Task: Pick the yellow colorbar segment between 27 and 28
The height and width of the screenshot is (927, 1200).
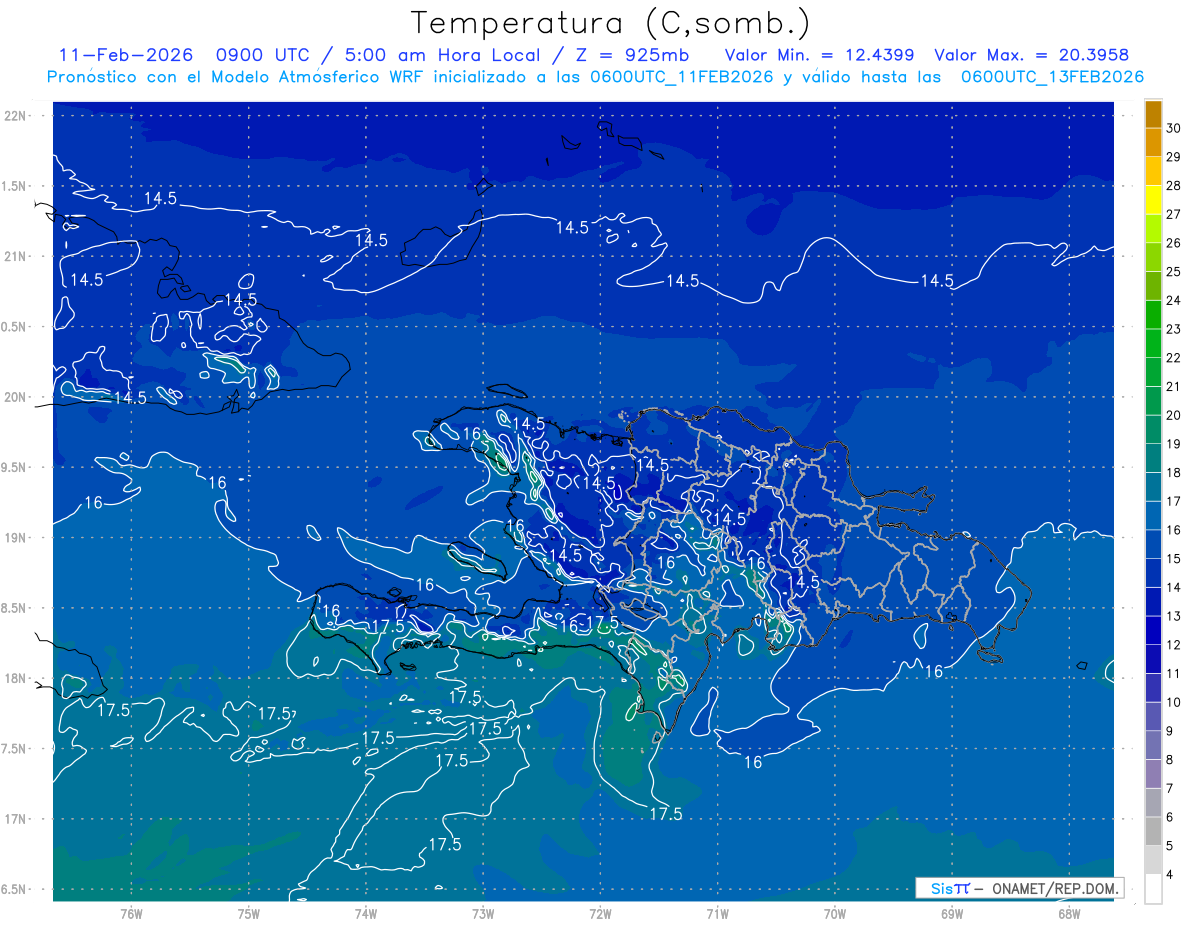Action: [1153, 200]
